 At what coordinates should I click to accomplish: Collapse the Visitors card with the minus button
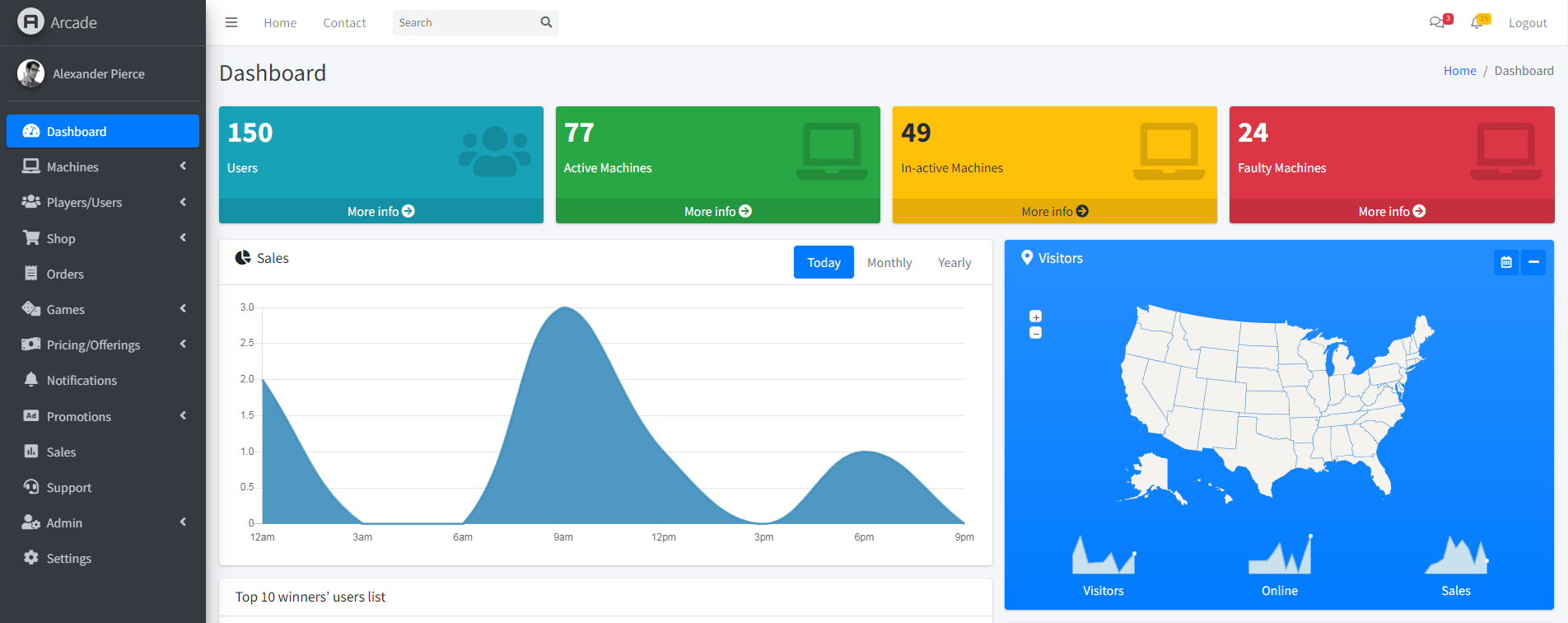1533,262
